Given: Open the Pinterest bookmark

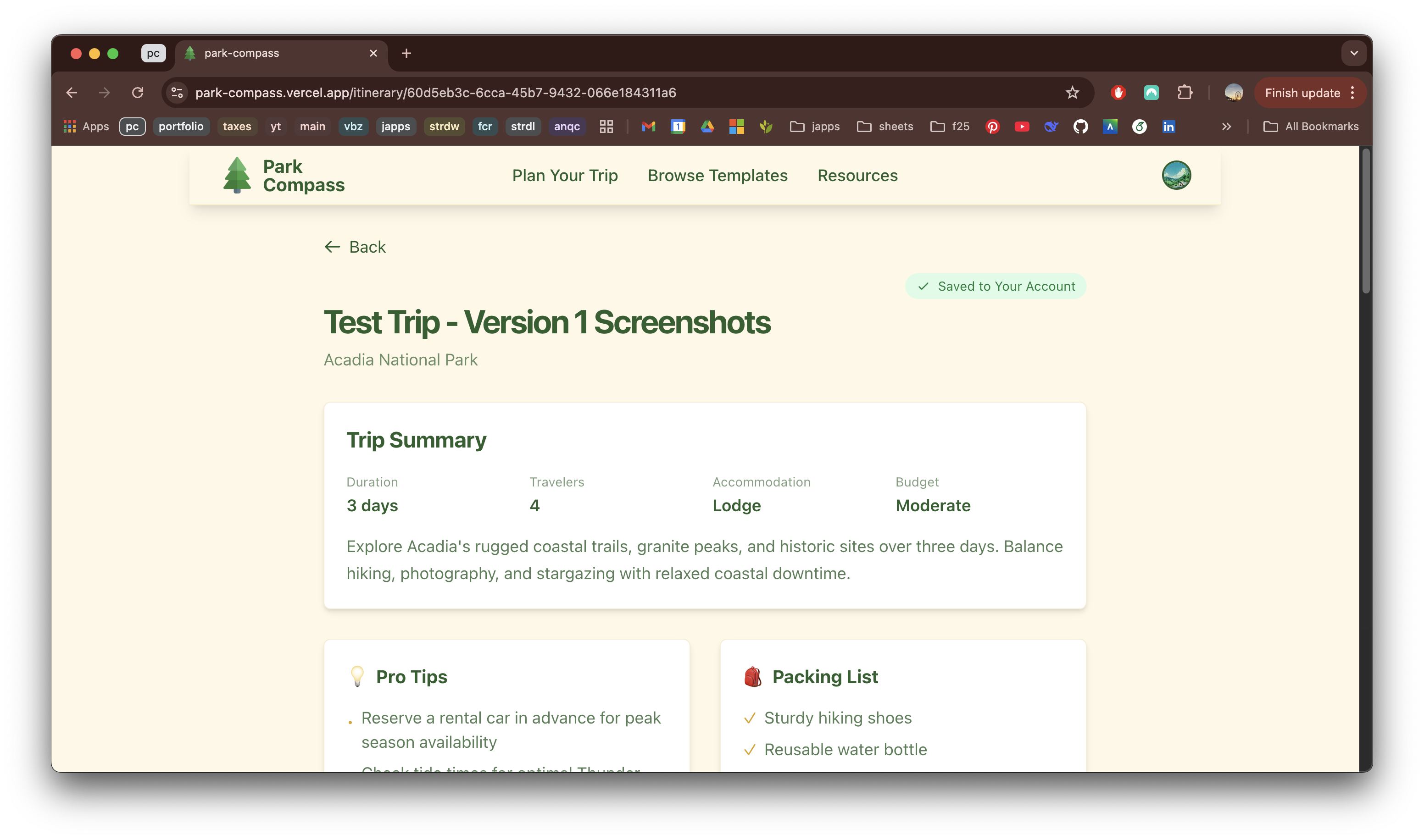Looking at the screenshot, I should [992, 126].
